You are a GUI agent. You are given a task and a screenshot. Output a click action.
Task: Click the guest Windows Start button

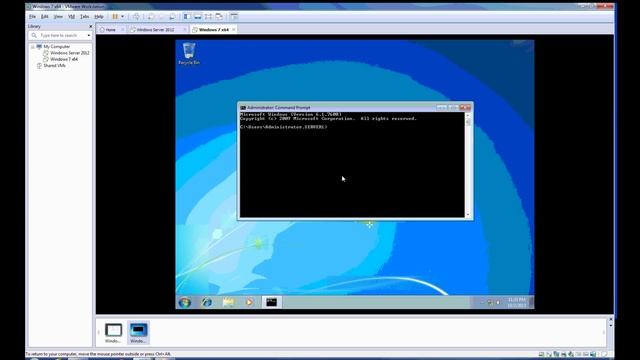point(185,302)
